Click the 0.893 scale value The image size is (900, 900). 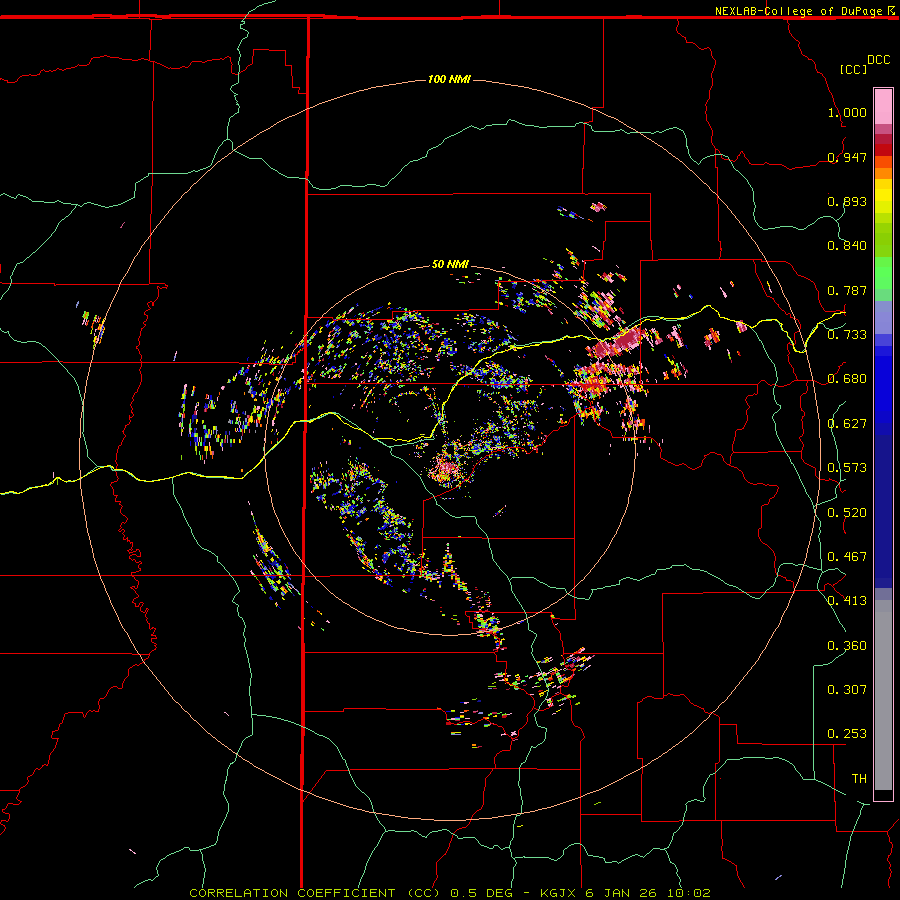(847, 201)
